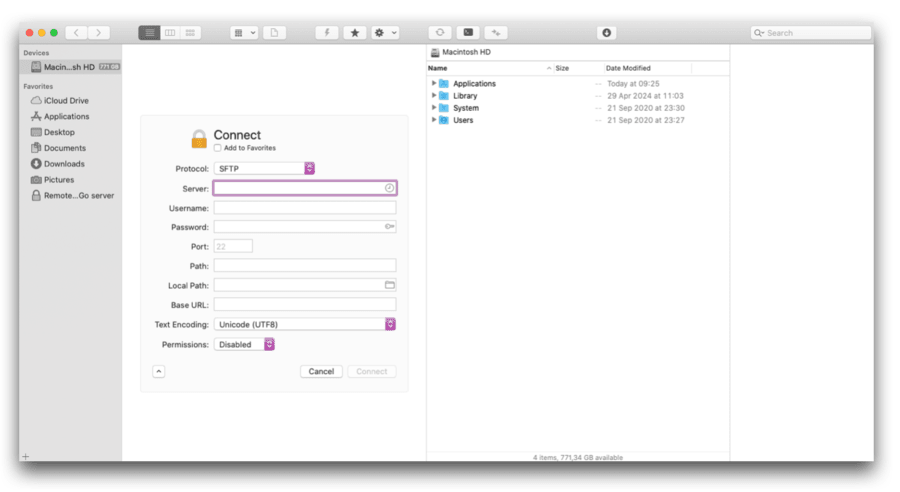
Task: Open the gear actions menu
Action: [385, 33]
